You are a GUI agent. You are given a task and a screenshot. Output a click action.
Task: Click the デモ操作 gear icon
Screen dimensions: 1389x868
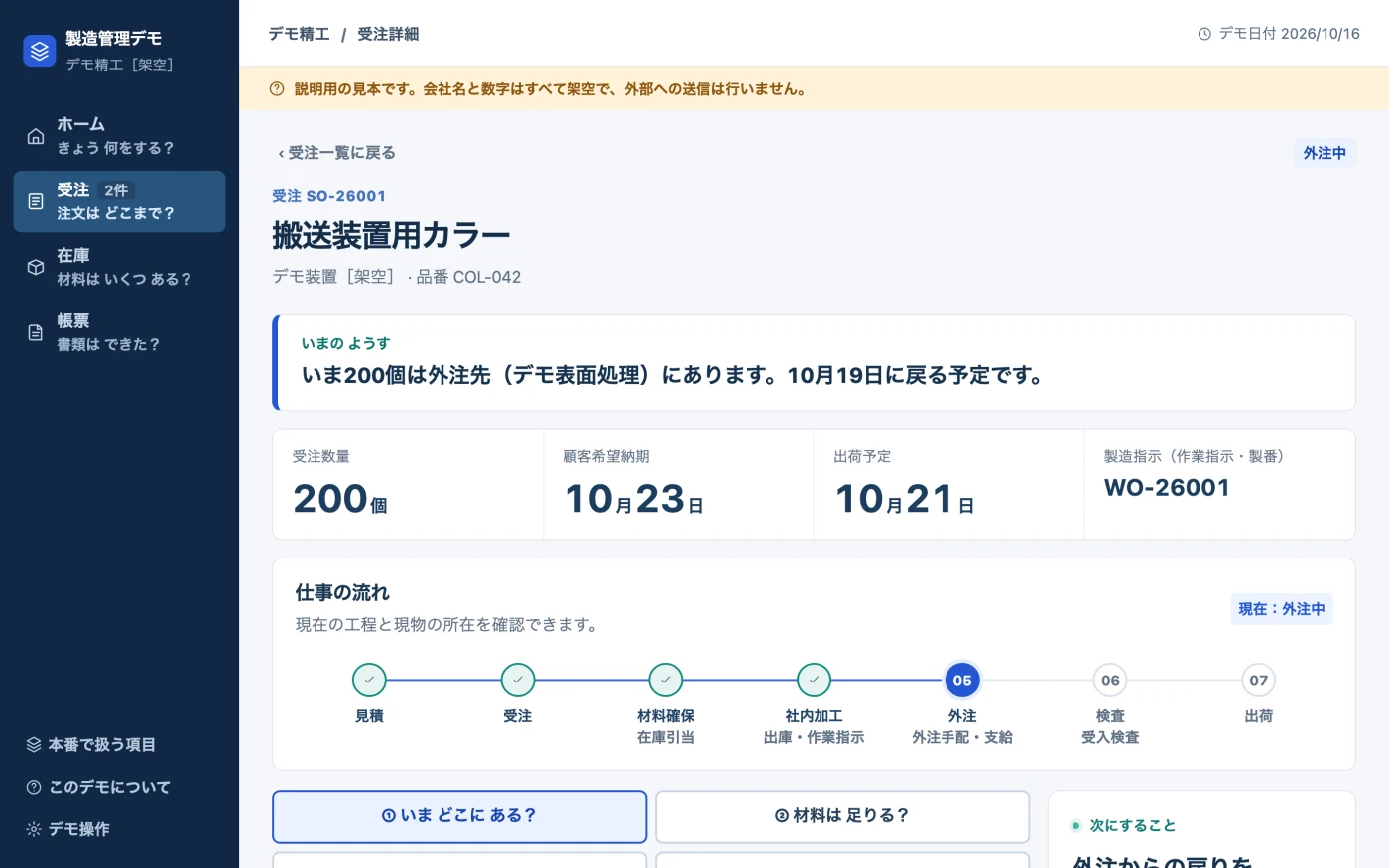pyautogui.click(x=34, y=829)
